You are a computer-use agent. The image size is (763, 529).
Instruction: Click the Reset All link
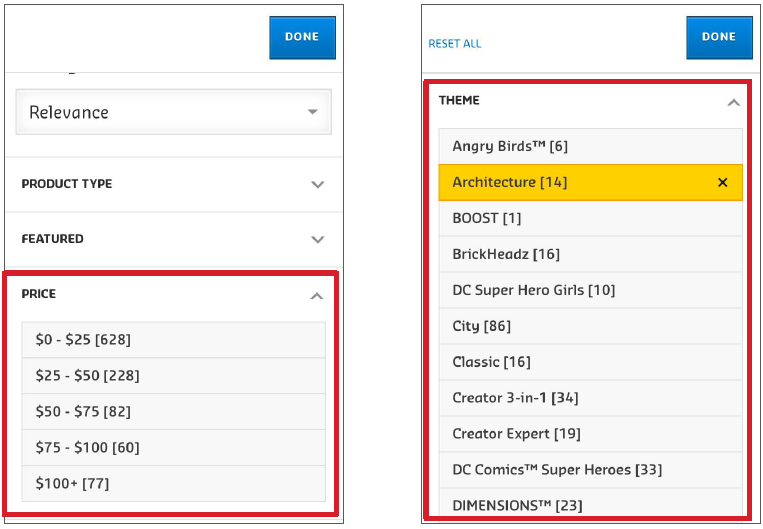pyautogui.click(x=455, y=44)
